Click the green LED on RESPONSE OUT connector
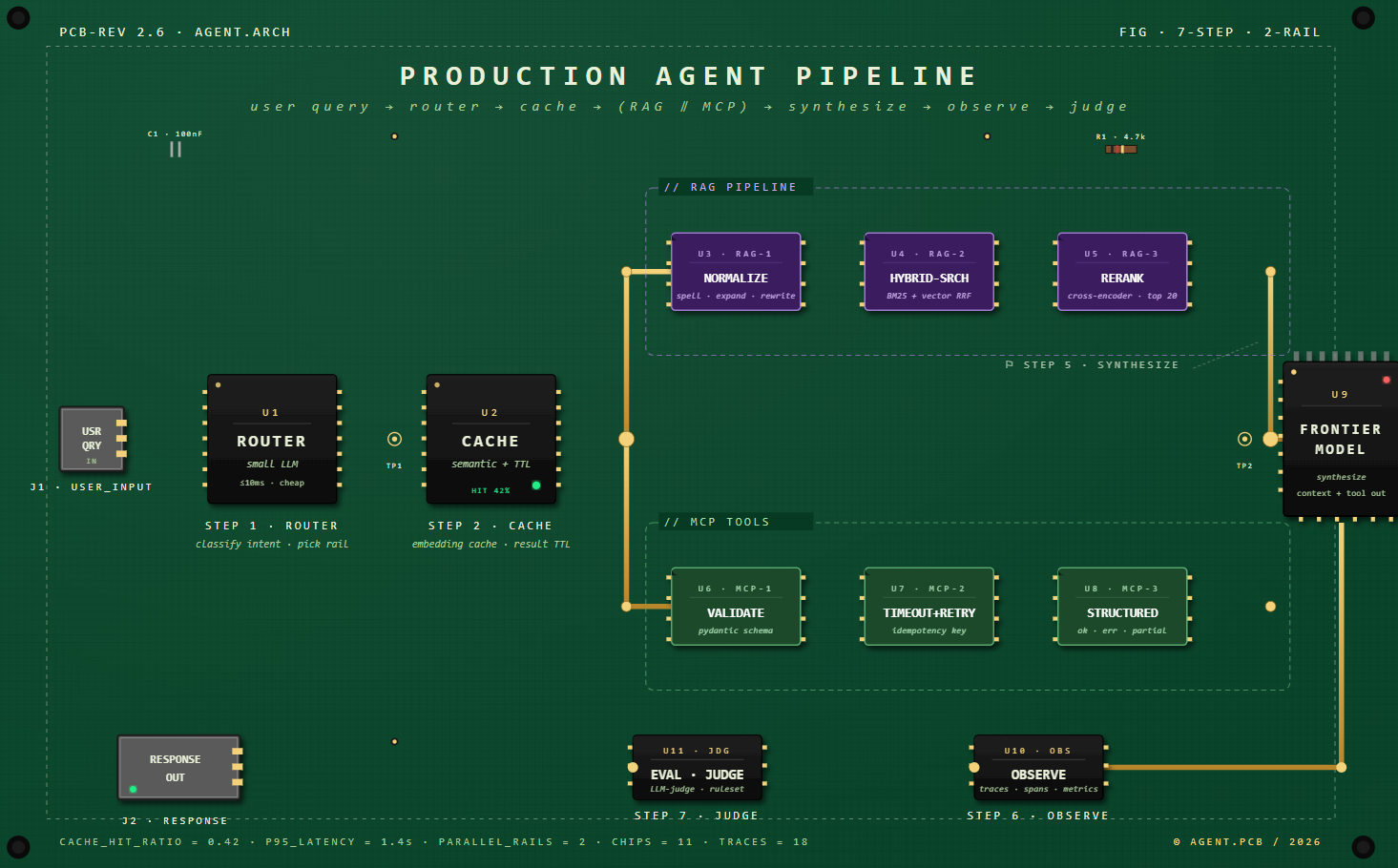Screen dimensions: 1398x868 (133, 789)
